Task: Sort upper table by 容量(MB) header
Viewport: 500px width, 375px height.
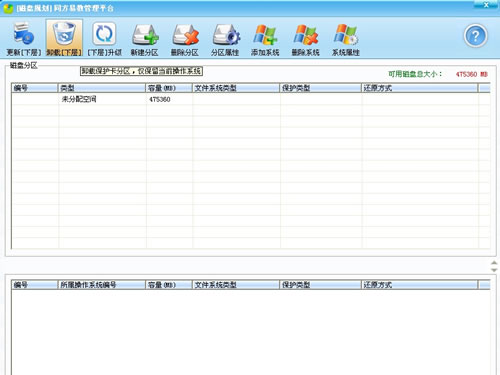Action: (x=169, y=88)
